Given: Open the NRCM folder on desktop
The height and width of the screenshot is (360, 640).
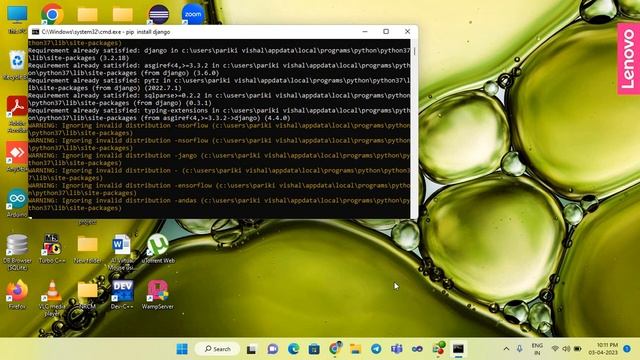Looking at the screenshot, I should 87,295.
